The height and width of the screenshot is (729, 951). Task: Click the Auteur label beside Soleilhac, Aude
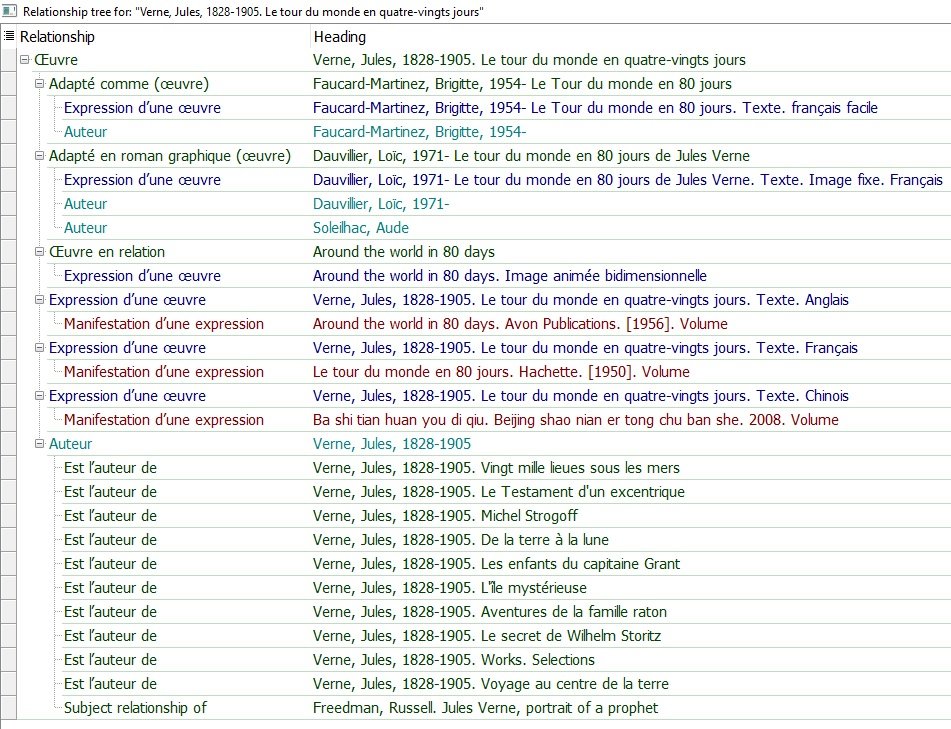pos(86,228)
